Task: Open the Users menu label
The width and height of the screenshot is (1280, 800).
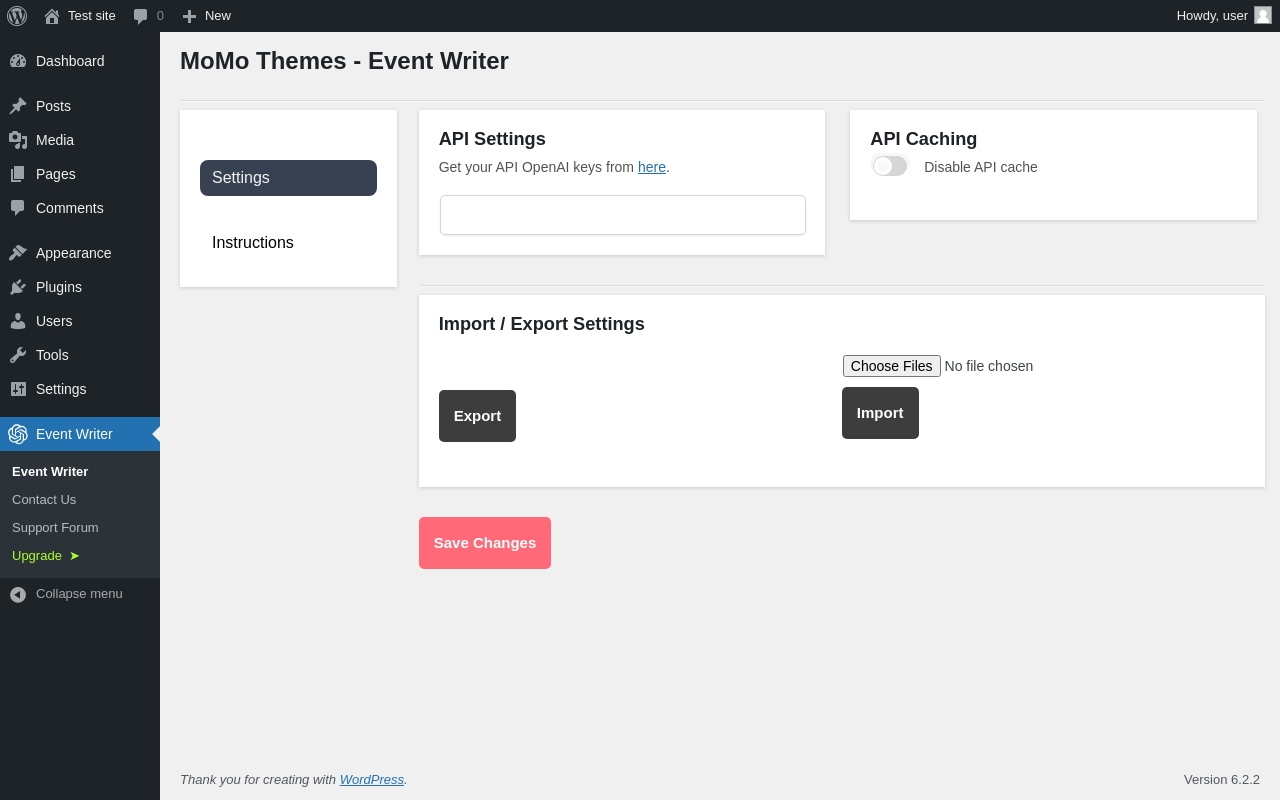Action: point(54,321)
